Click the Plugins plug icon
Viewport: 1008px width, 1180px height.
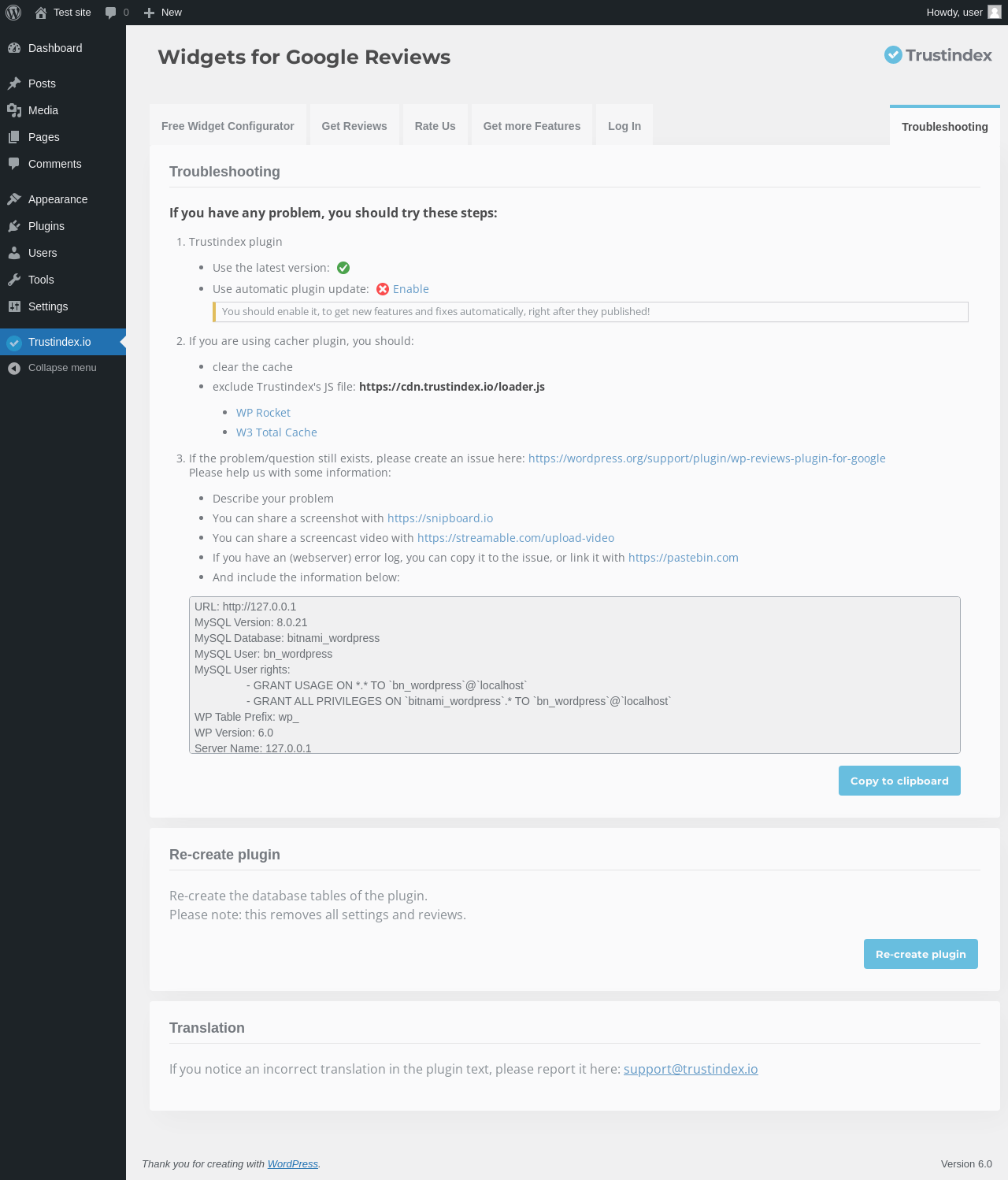14,226
